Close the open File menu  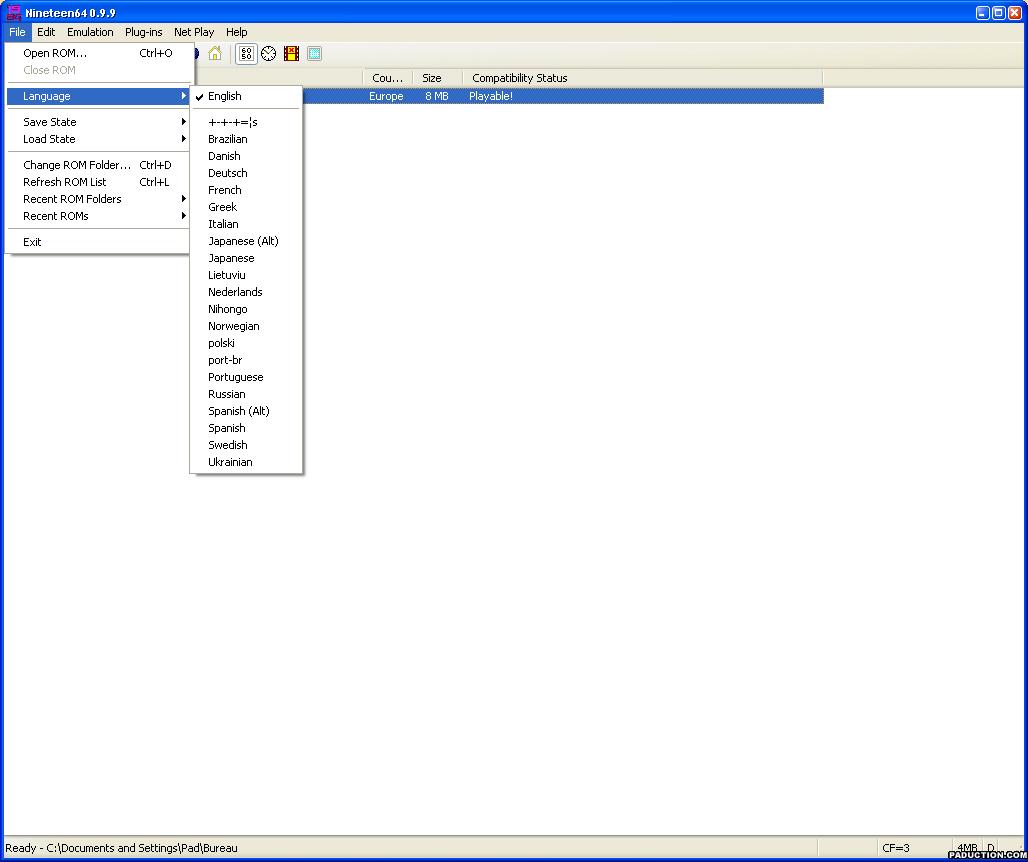pos(17,32)
